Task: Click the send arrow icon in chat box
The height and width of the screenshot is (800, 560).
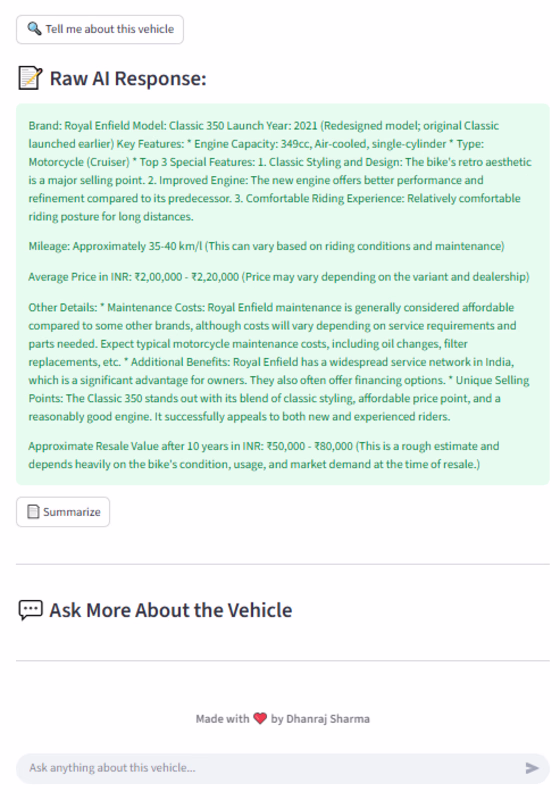Action: point(532,768)
